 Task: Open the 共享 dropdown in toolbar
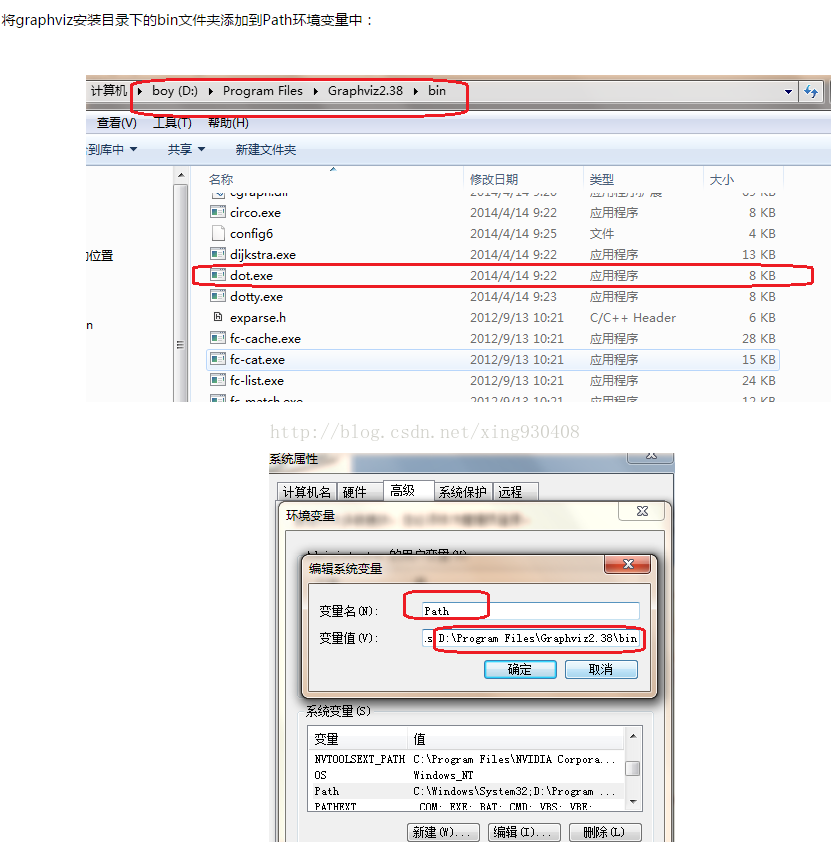click(x=186, y=149)
